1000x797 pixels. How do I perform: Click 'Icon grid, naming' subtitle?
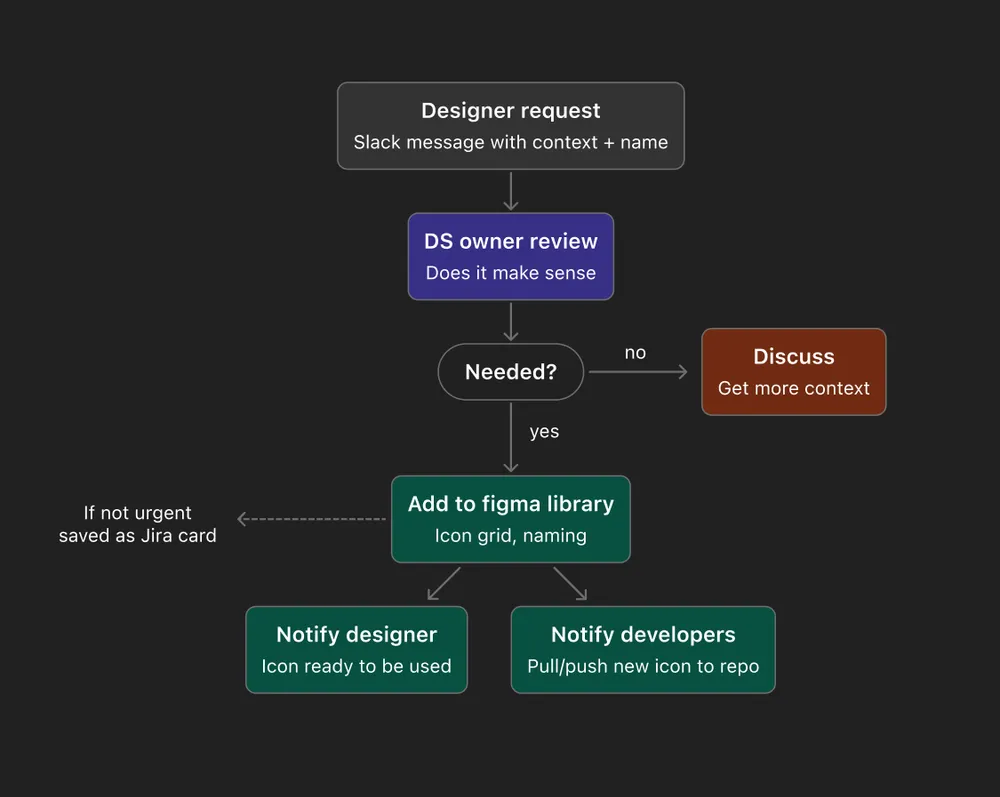pyautogui.click(x=511, y=536)
